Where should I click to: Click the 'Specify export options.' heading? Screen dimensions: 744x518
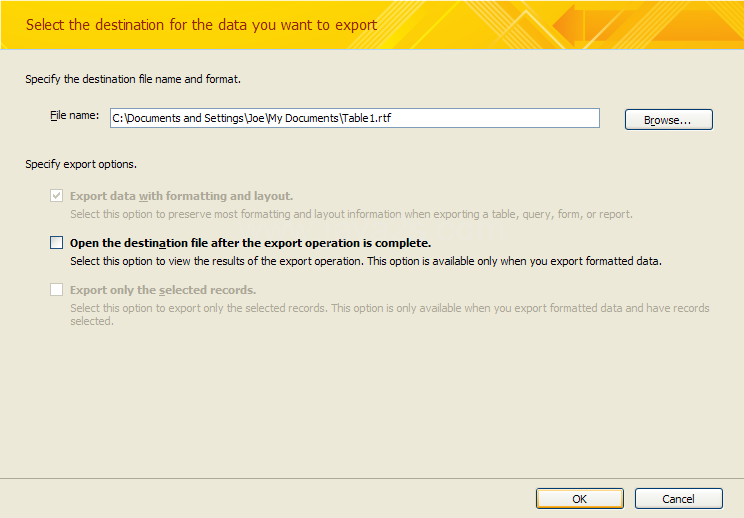coord(81,164)
